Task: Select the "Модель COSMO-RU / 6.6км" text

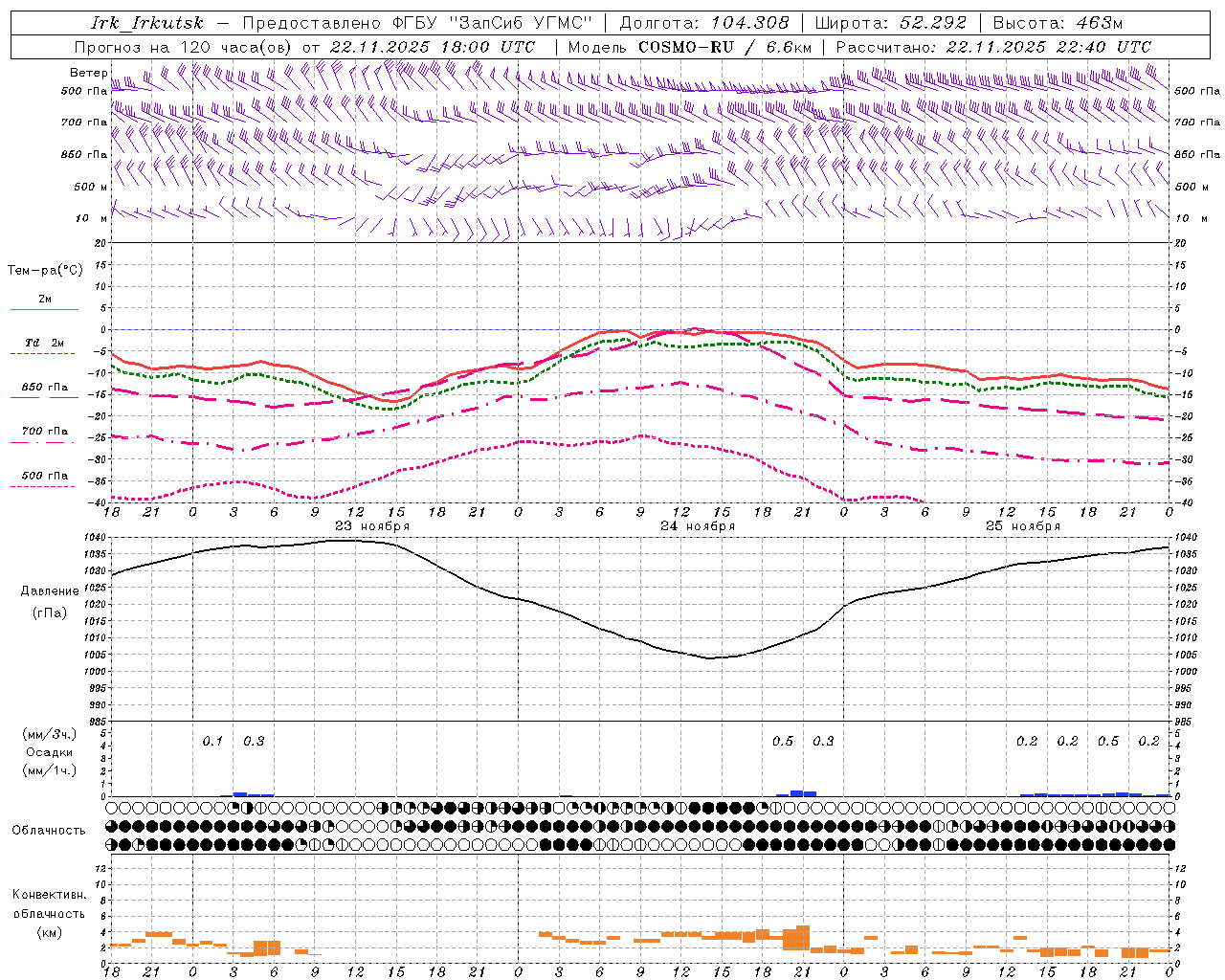Action: [x=689, y=47]
